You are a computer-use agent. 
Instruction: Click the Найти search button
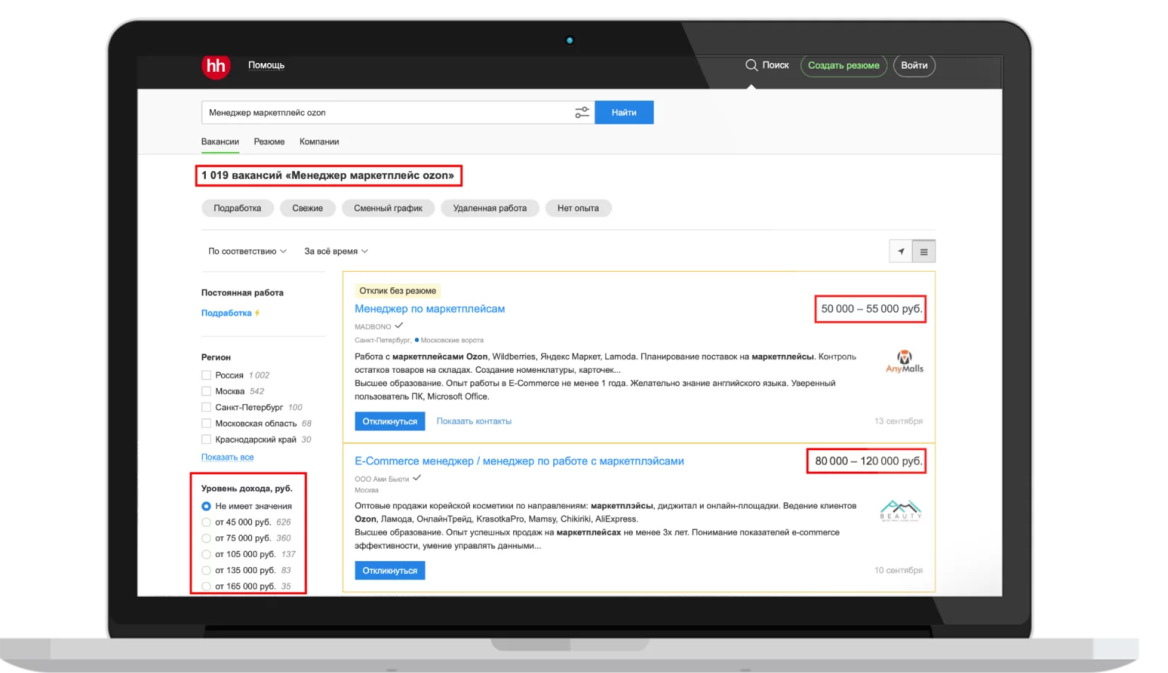[624, 113]
